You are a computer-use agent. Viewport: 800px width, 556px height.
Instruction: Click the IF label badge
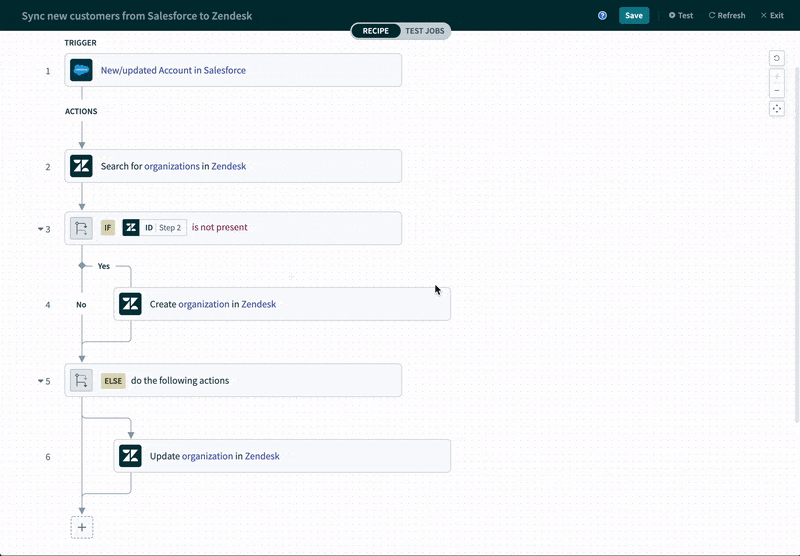pyautogui.click(x=108, y=228)
